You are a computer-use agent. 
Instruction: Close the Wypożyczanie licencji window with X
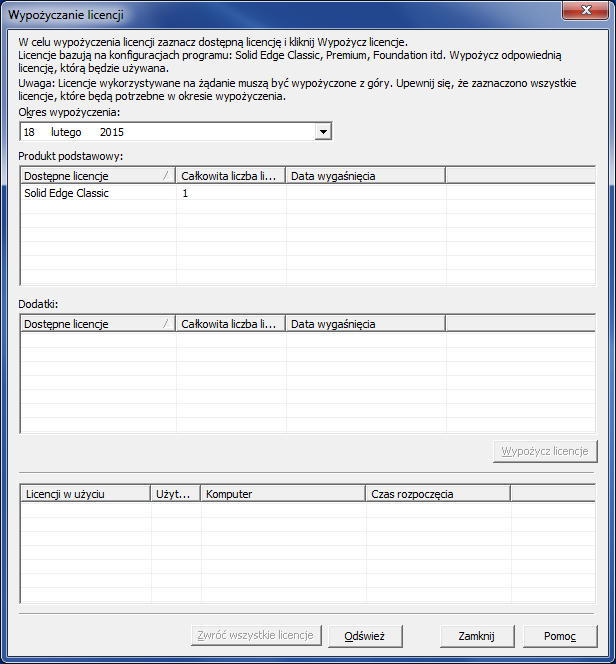[x=586, y=10]
